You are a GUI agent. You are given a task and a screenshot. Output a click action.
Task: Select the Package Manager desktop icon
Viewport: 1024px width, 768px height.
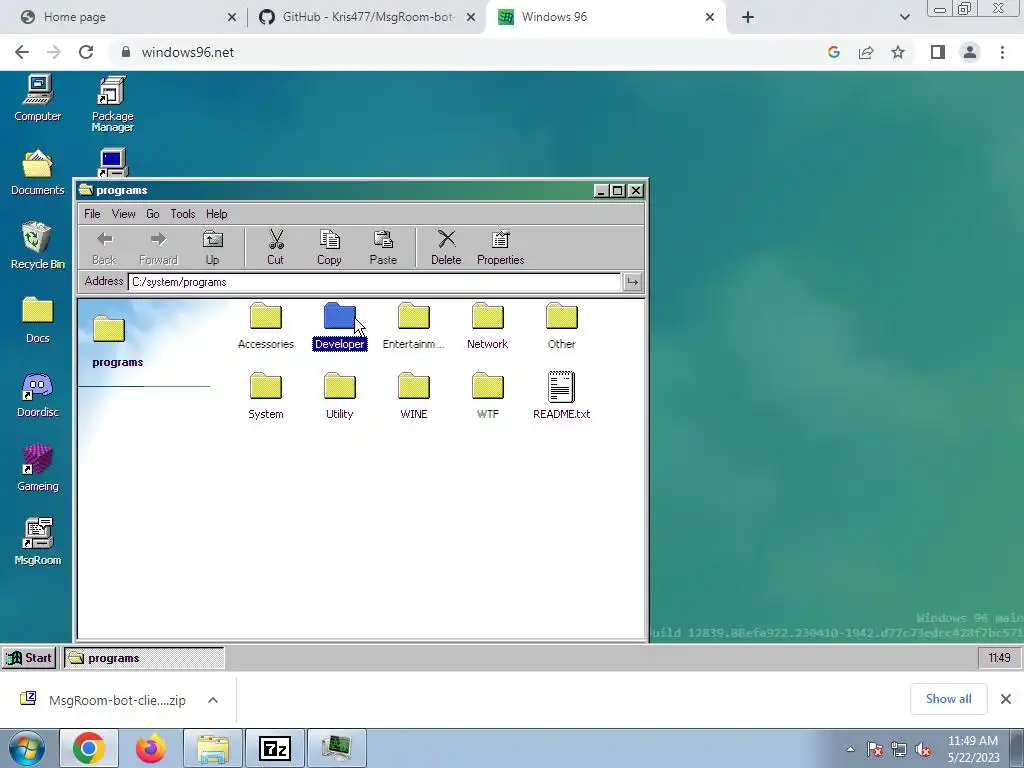(x=112, y=104)
